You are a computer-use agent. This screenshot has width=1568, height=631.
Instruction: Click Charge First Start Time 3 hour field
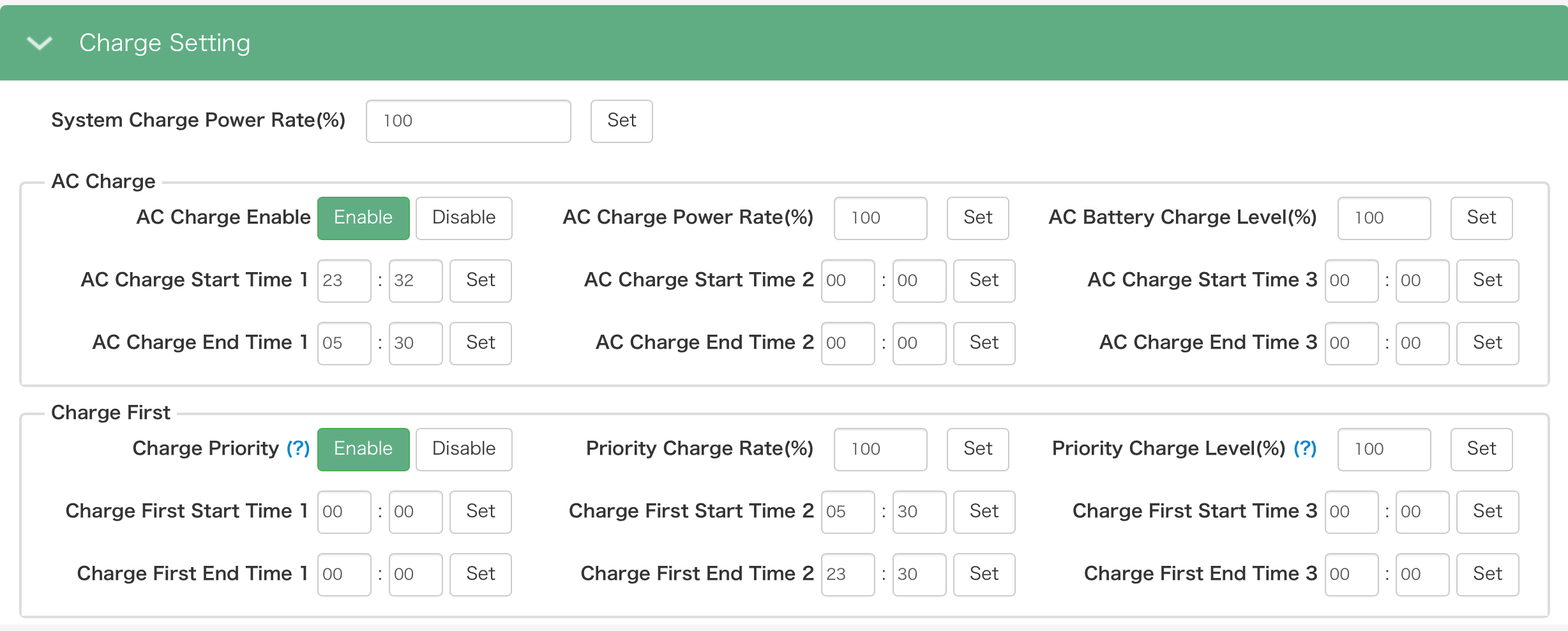(1352, 512)
